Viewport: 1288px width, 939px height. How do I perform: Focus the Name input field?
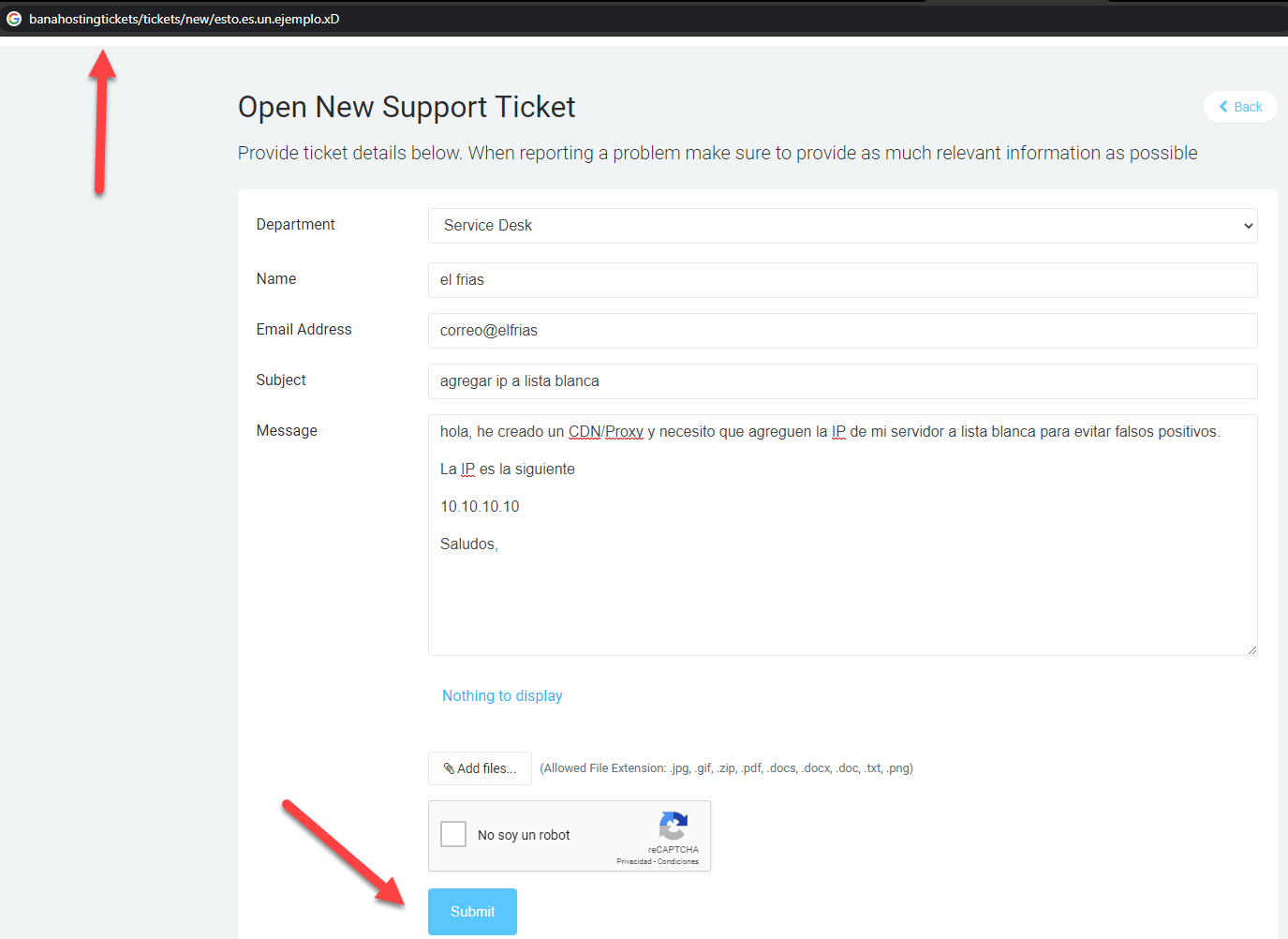tap(842, 280)
